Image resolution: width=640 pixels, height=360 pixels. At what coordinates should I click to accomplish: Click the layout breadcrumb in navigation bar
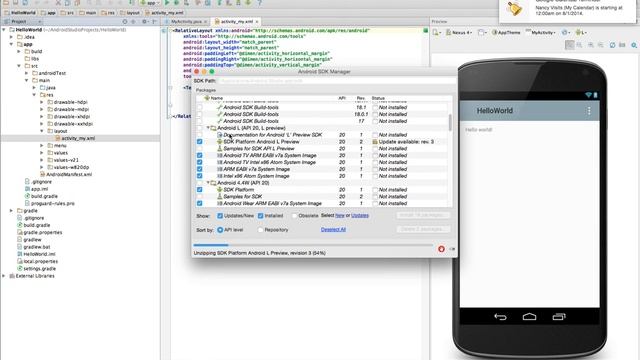(x=130, y=13)
